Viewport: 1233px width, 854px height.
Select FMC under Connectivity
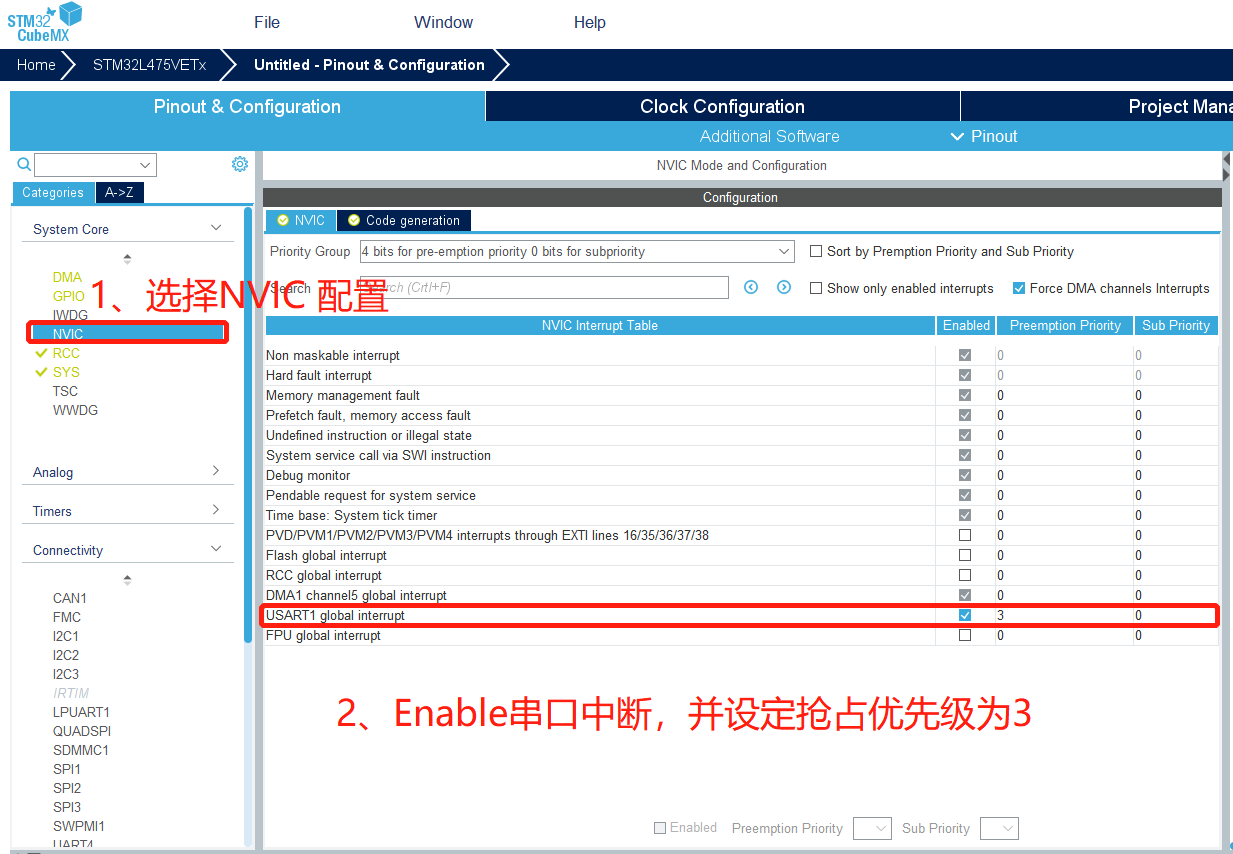pyautogui.click(x=67, y=617)
